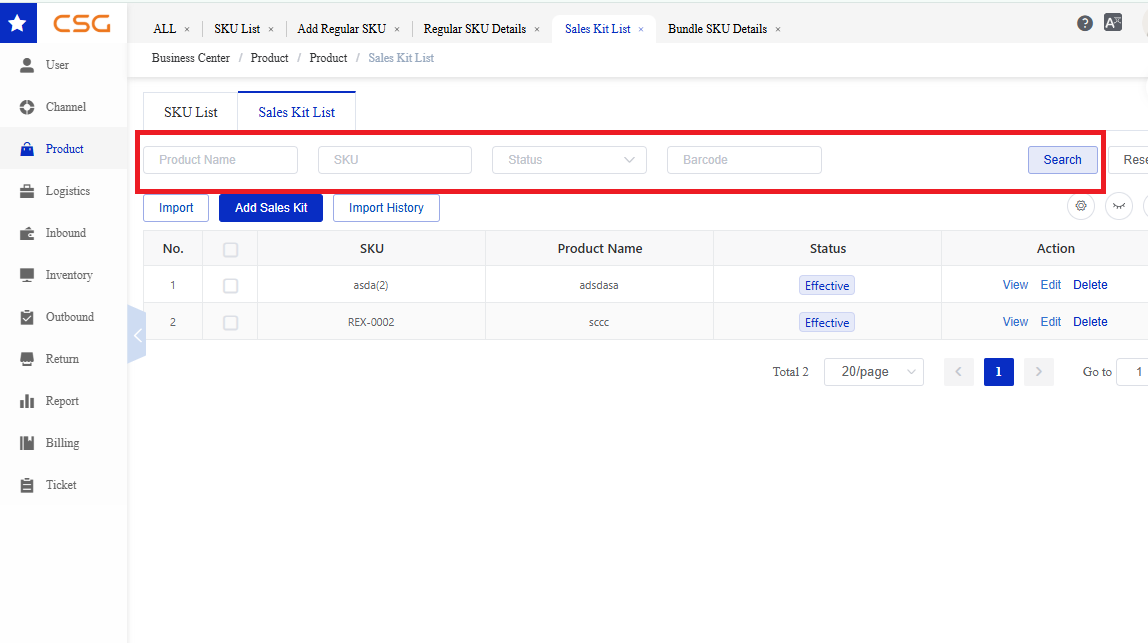Close the Sales Kit List top tab
Screen dimensions: 1148x643
pyautogui.click(x=641, y=29)
